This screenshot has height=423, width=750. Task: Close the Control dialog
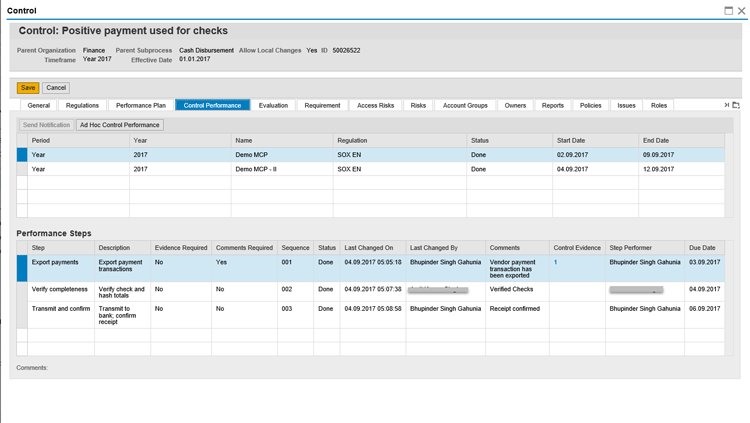[741, 11]
